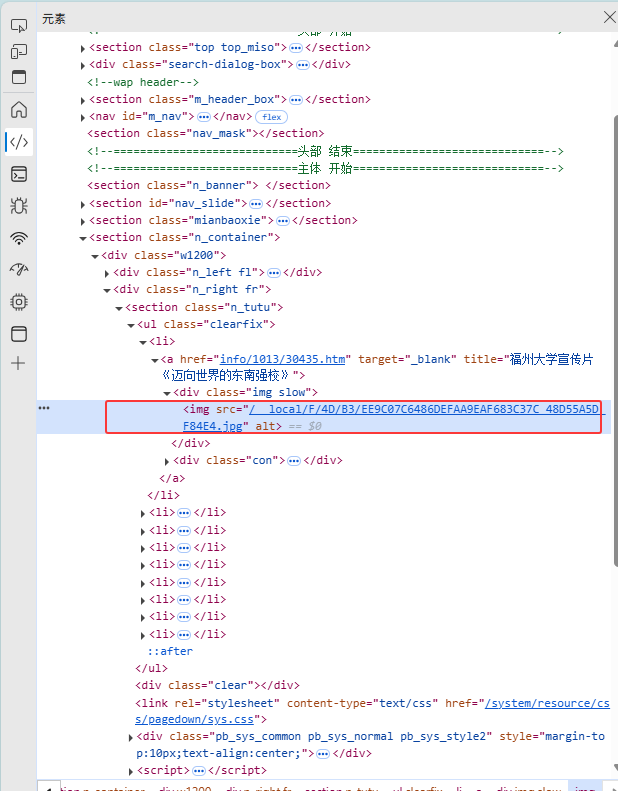The width and height of the screenshot is (618, 791).
Task: Expand the mianbaoxie section node
Action: pos(83,221)
